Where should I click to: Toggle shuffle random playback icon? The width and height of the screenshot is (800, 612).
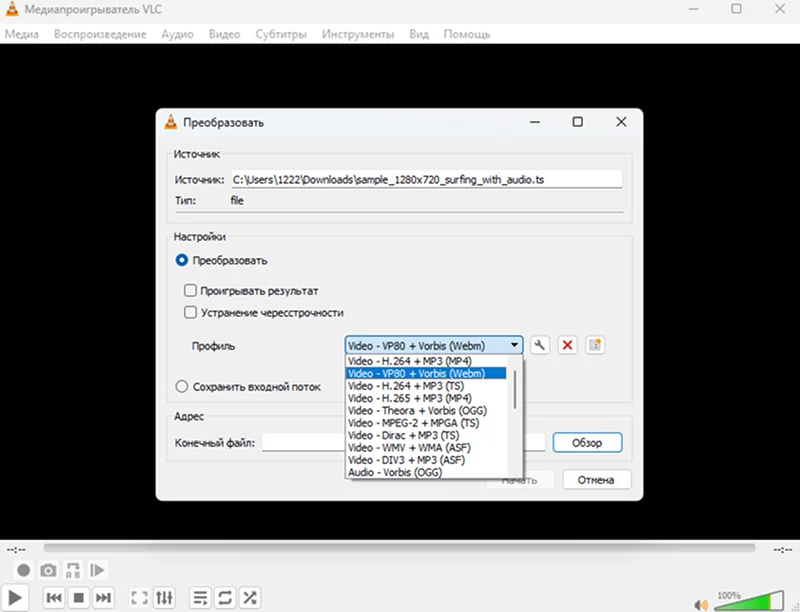[x=250, y=597]
